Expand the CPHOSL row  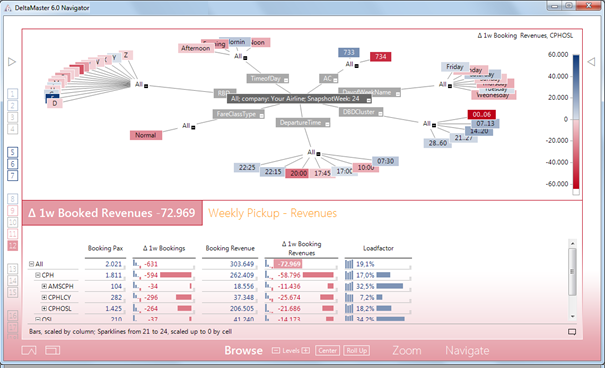(44, 309)
